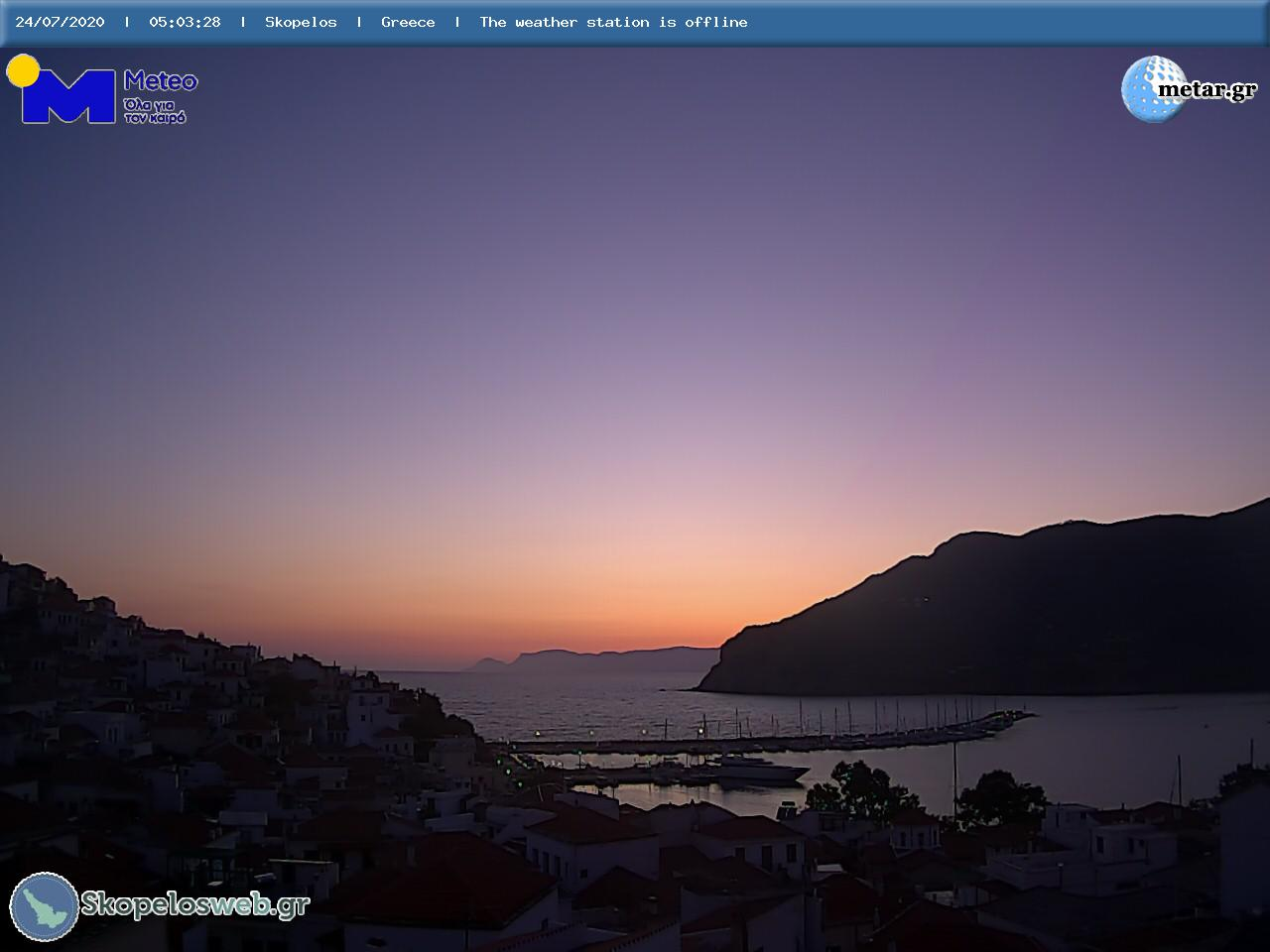The image size is (1270, 952).
Task: Click the Greece country label
Action: tap(408, 22)
